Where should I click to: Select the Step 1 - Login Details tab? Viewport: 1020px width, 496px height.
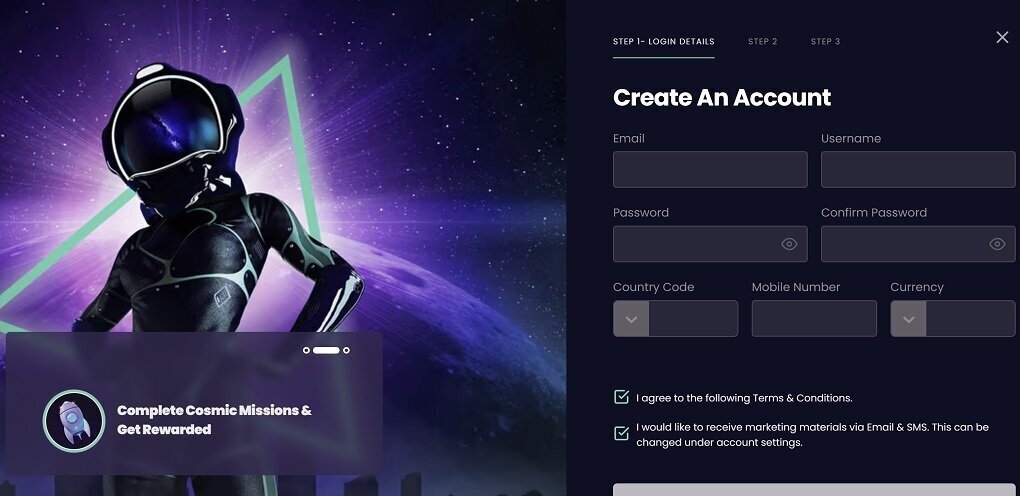coord(664,42)
